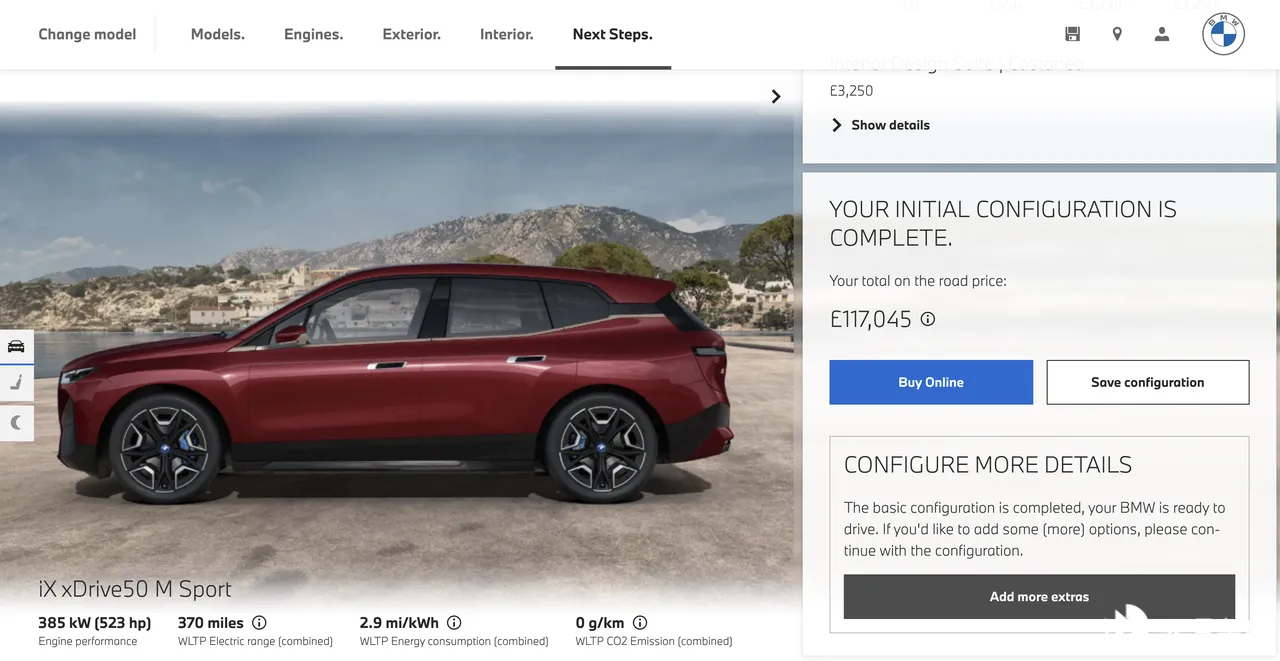Go to the Interior tab
Image resolution: width=1280 pixels, height=661 pixels.
click(506, 34)
